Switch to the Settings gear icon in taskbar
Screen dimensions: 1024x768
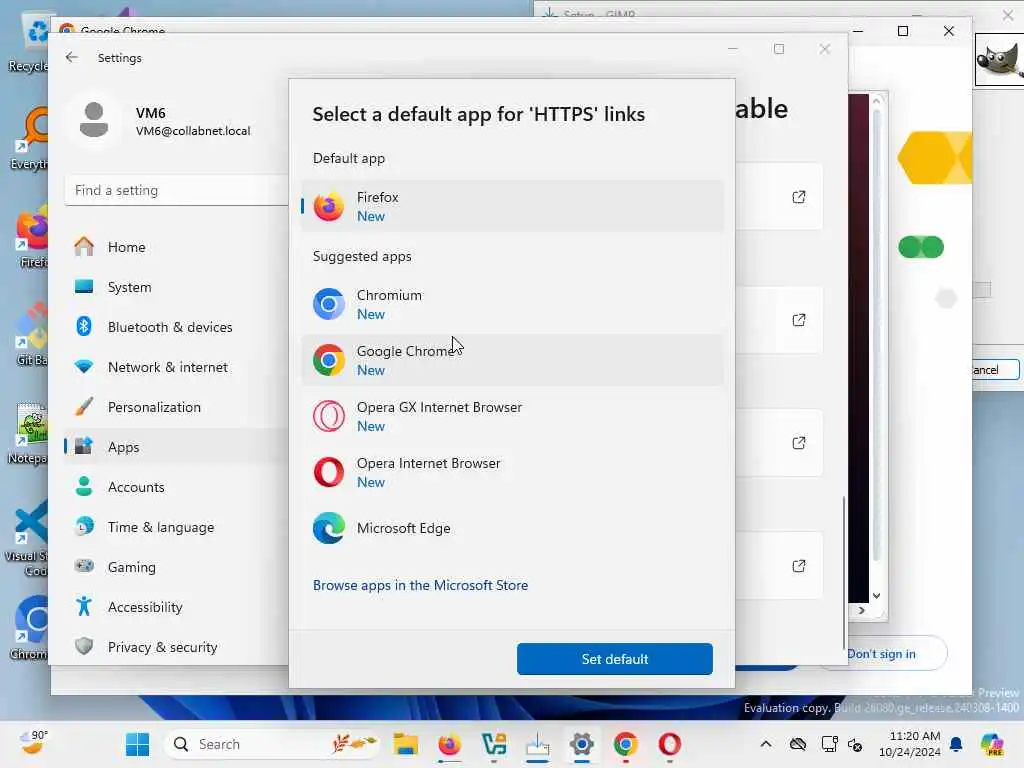tap(581, 744)
